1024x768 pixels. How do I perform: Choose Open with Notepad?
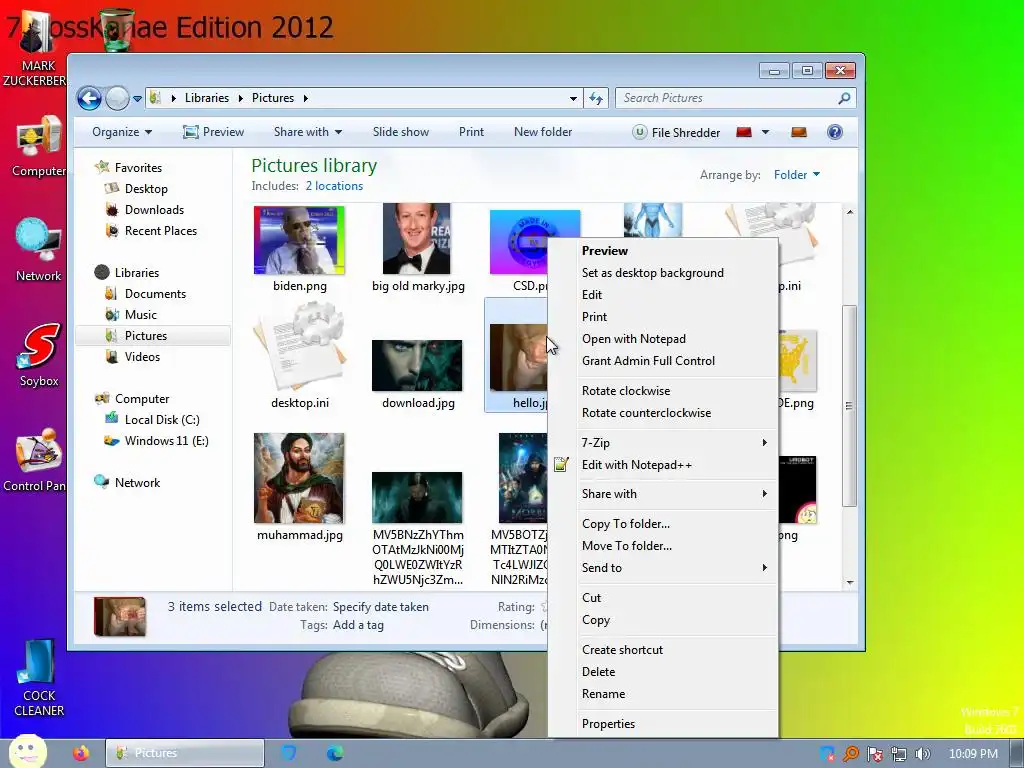662,339
